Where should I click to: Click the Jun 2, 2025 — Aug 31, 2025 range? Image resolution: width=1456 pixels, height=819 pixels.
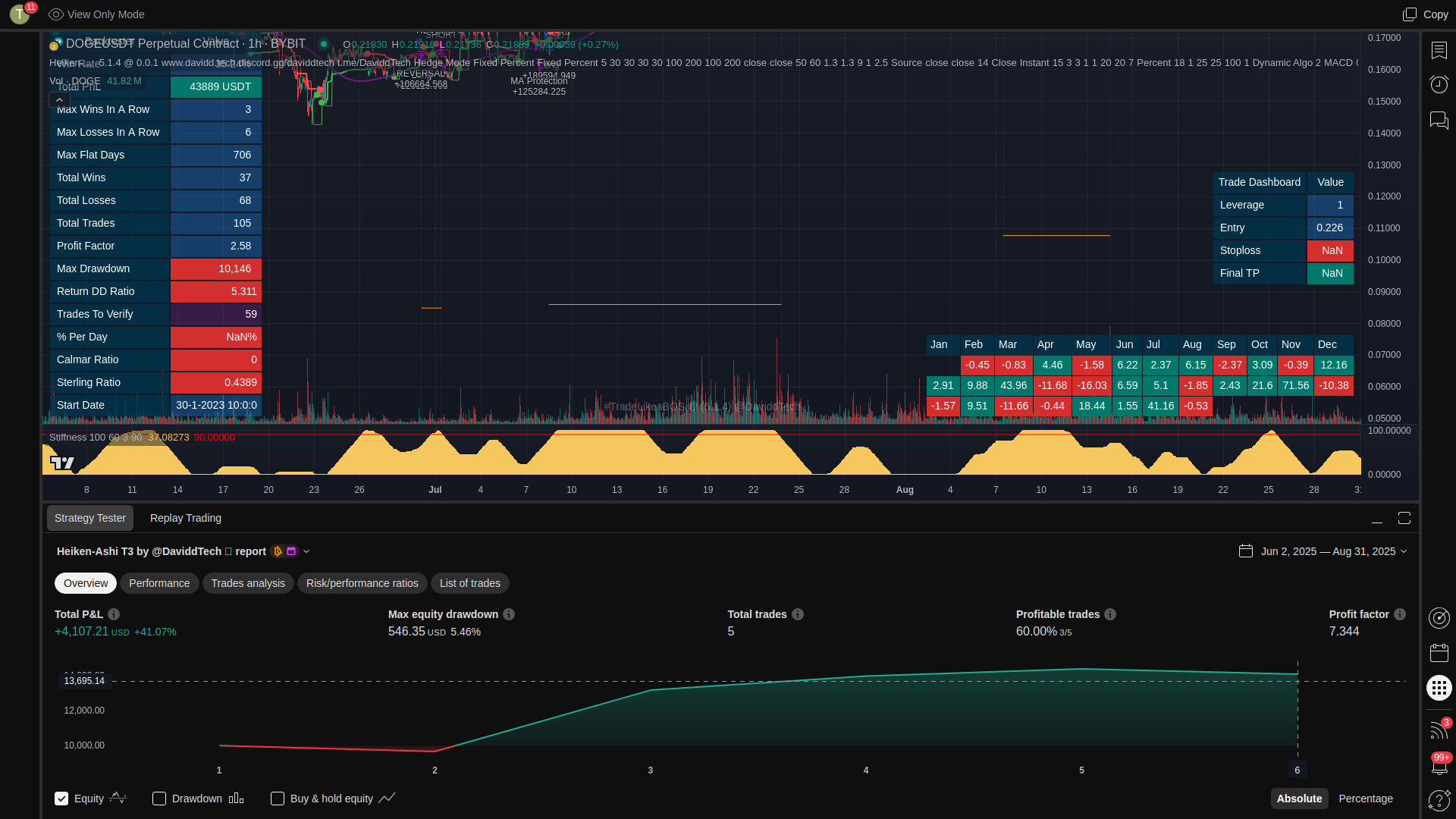tap(1329, 551)
